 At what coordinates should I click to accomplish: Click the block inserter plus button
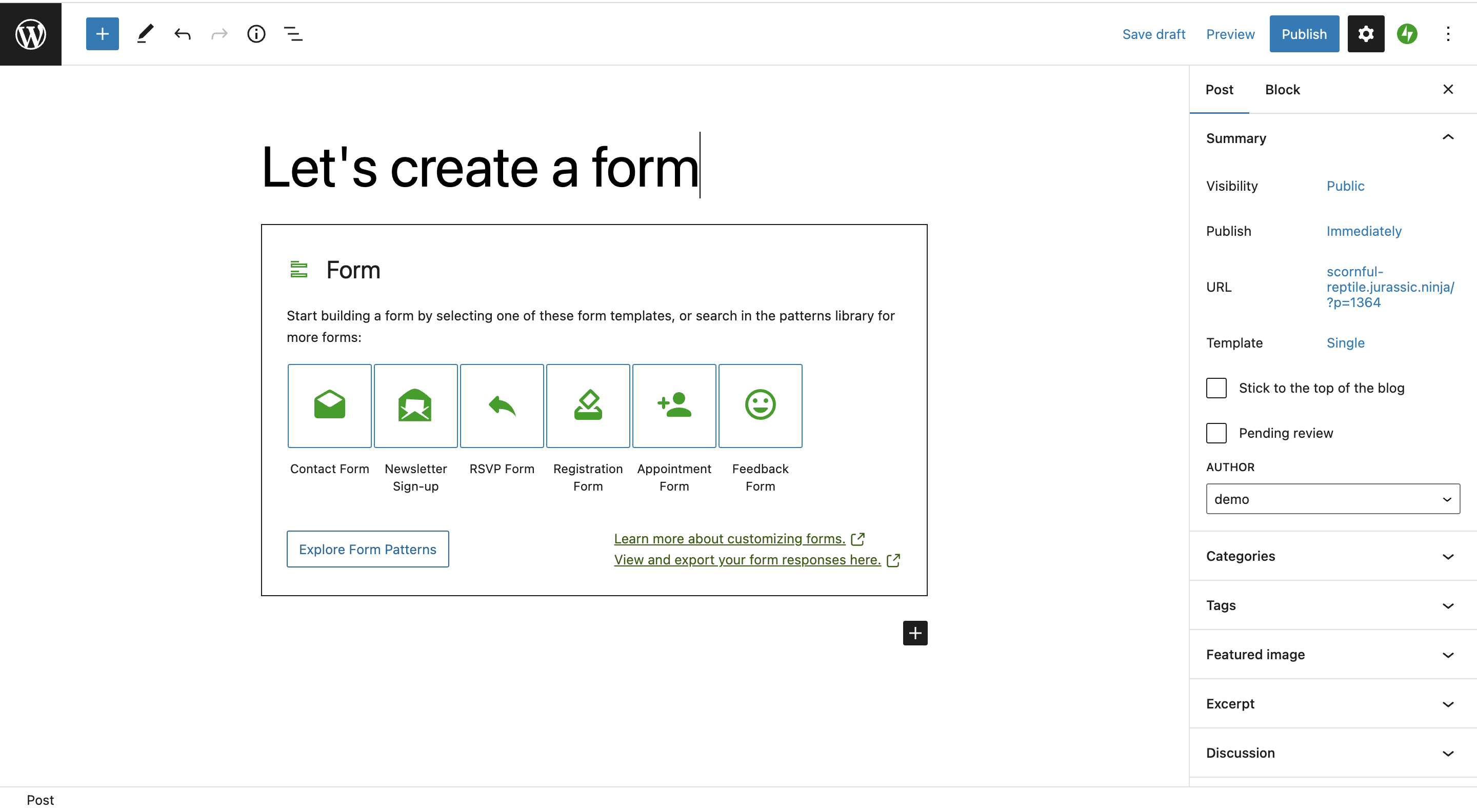coord(102,34)
